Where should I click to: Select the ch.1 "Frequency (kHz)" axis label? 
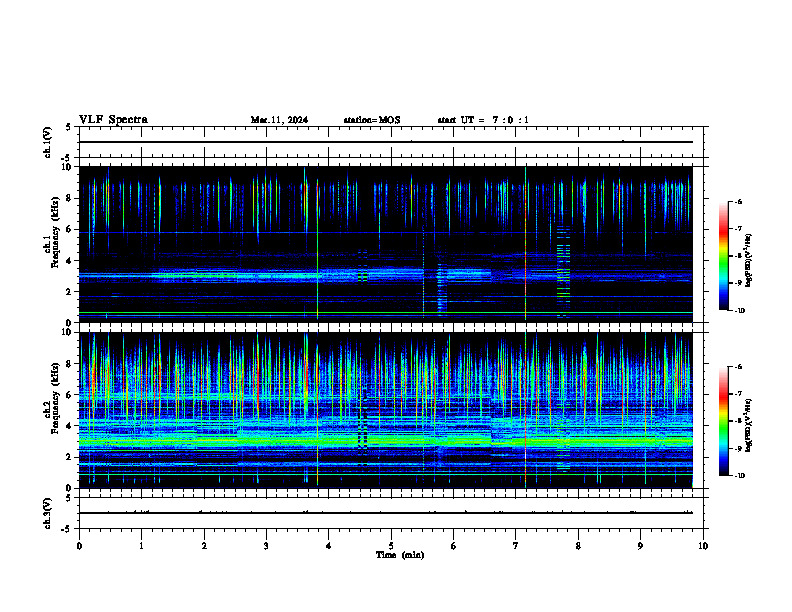coord(55,232)
